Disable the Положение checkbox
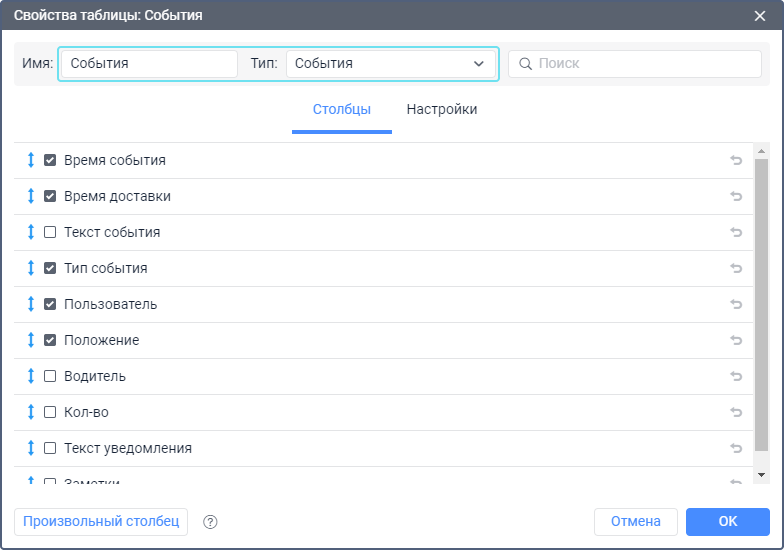 (x=50, y=340)
